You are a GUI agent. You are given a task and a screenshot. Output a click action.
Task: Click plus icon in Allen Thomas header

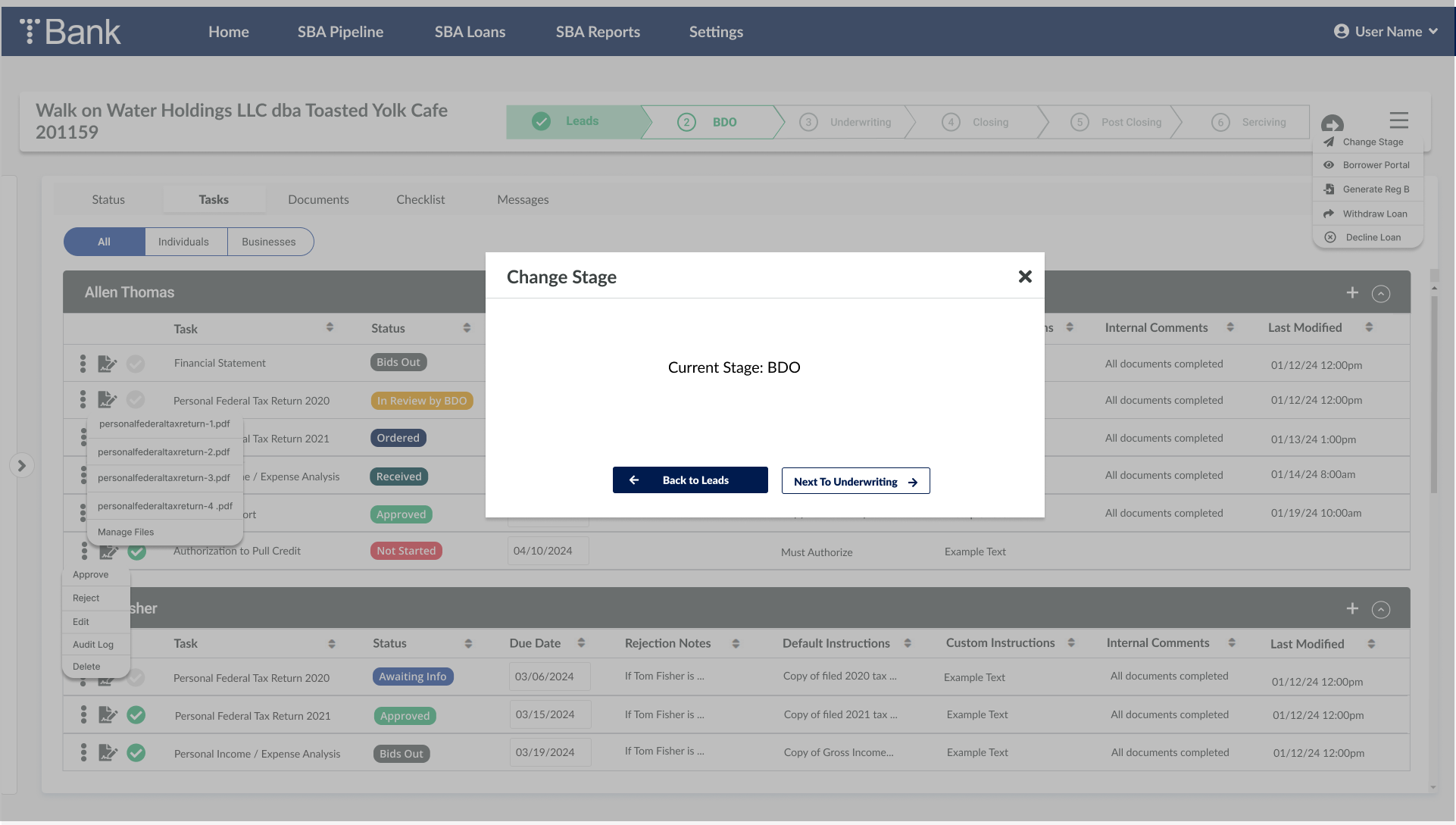click(x=1352, y=293)
